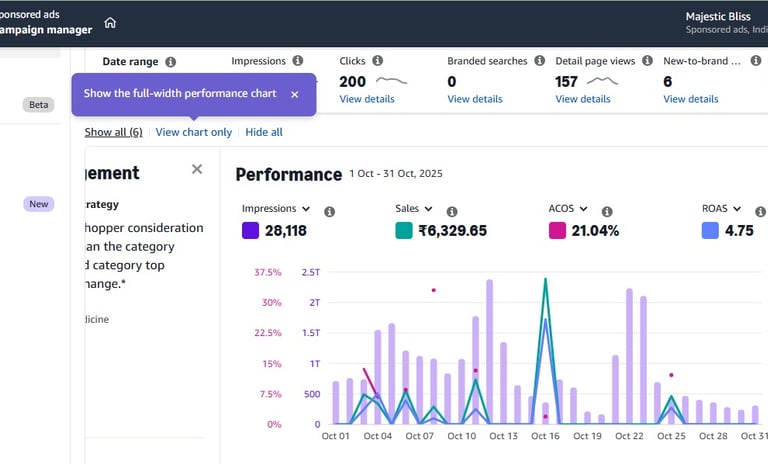Screen dimensions: 768x464
Task: Show info for Branded searches
Action: [x=539, y=60]
